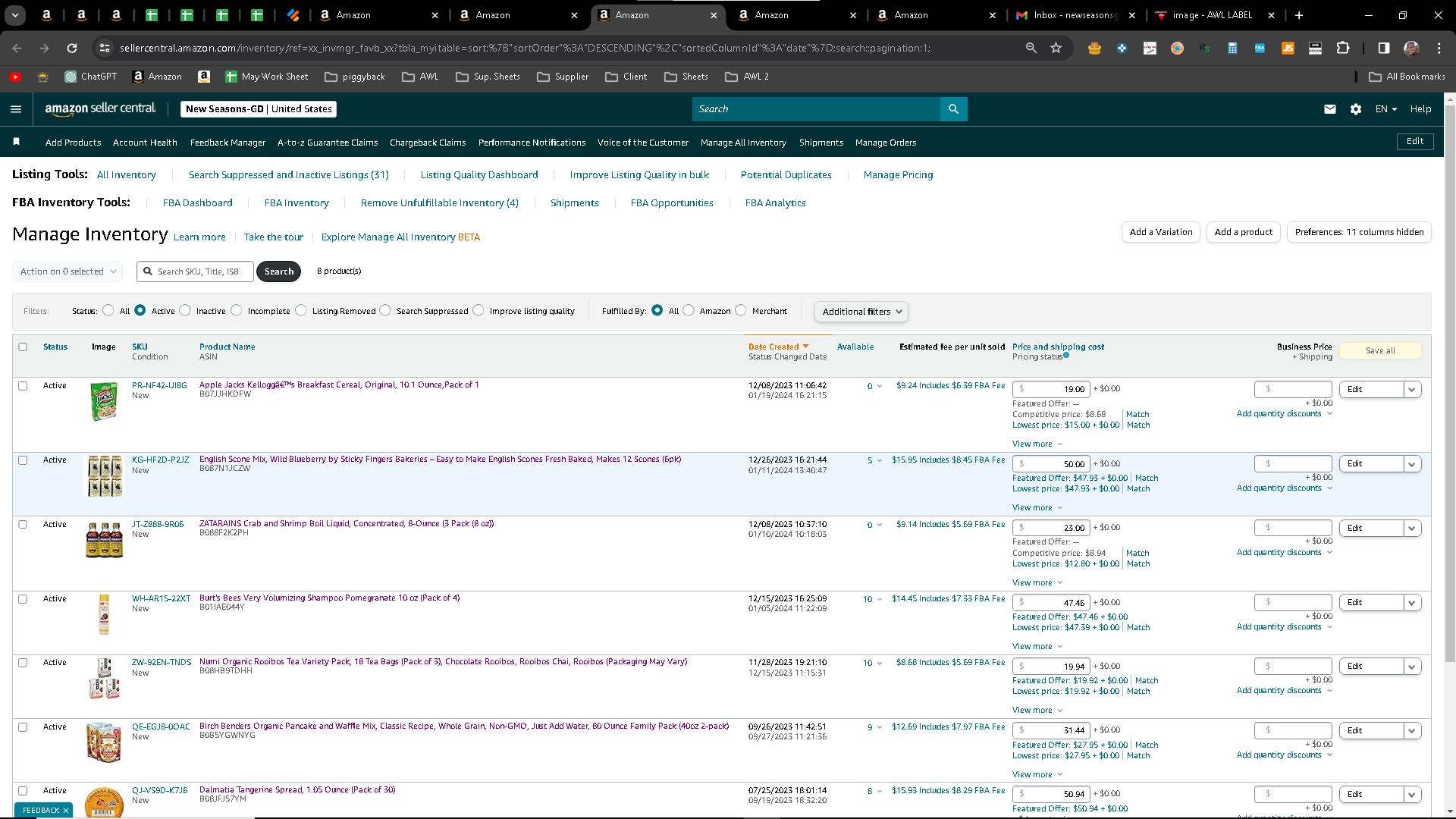Screen dimensions: 1456x819
Task: Open Preferences: 11 columns hidden
Action: tap(1359, 232)
